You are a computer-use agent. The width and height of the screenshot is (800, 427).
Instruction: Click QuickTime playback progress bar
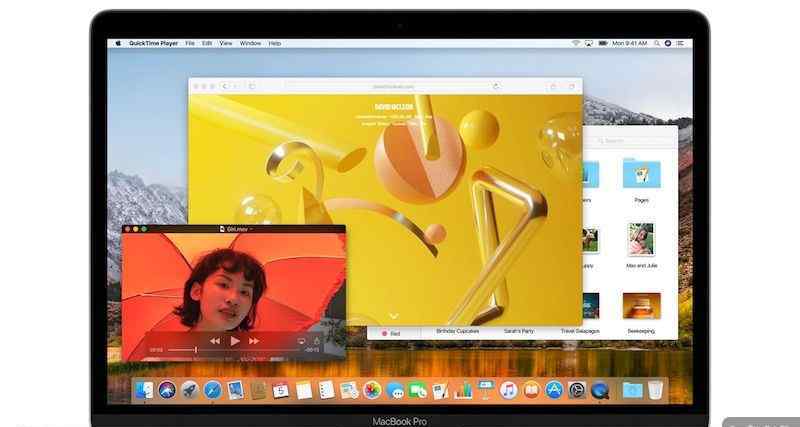click(234, 350)
